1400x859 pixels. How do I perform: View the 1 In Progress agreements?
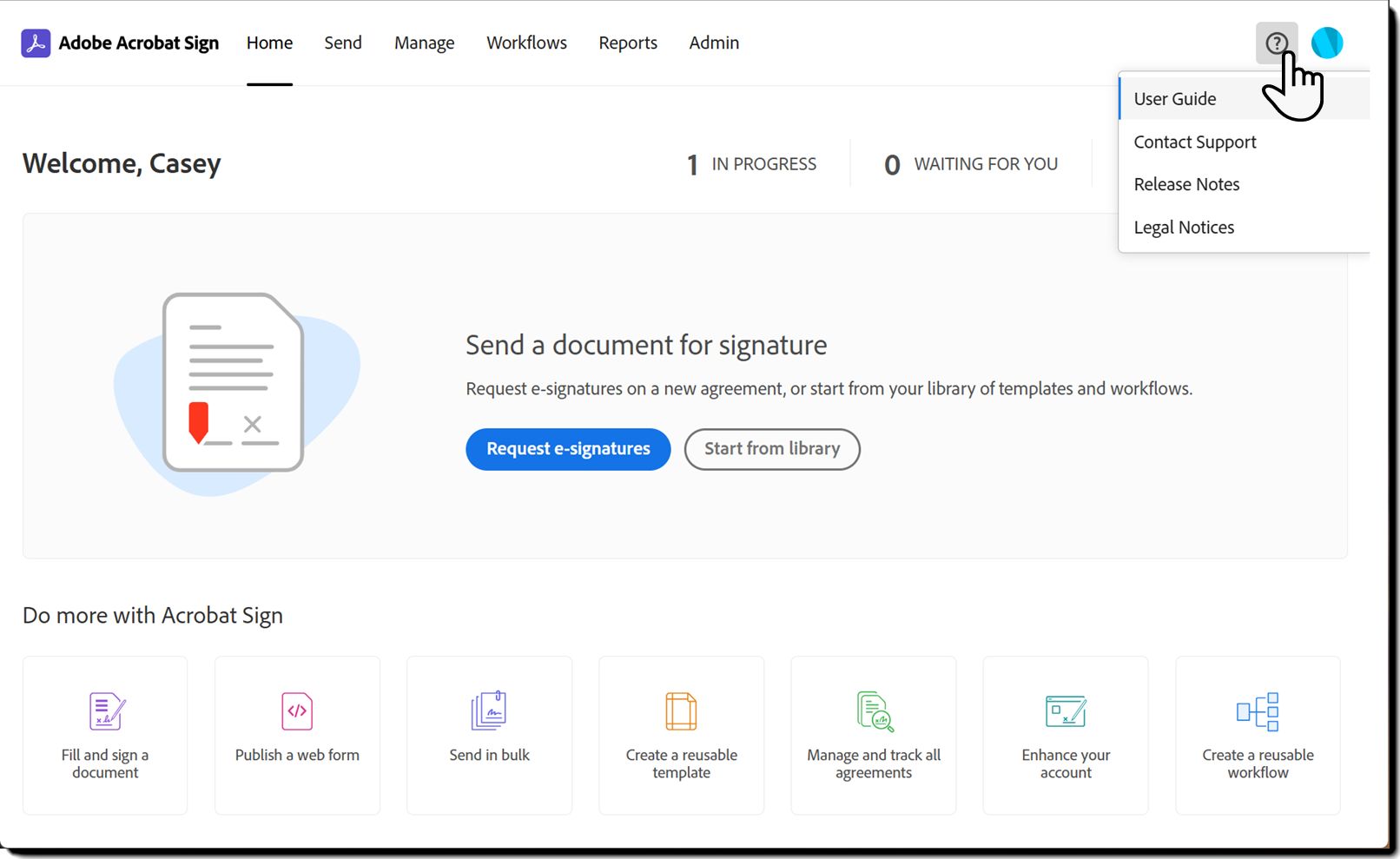[752, 164]
